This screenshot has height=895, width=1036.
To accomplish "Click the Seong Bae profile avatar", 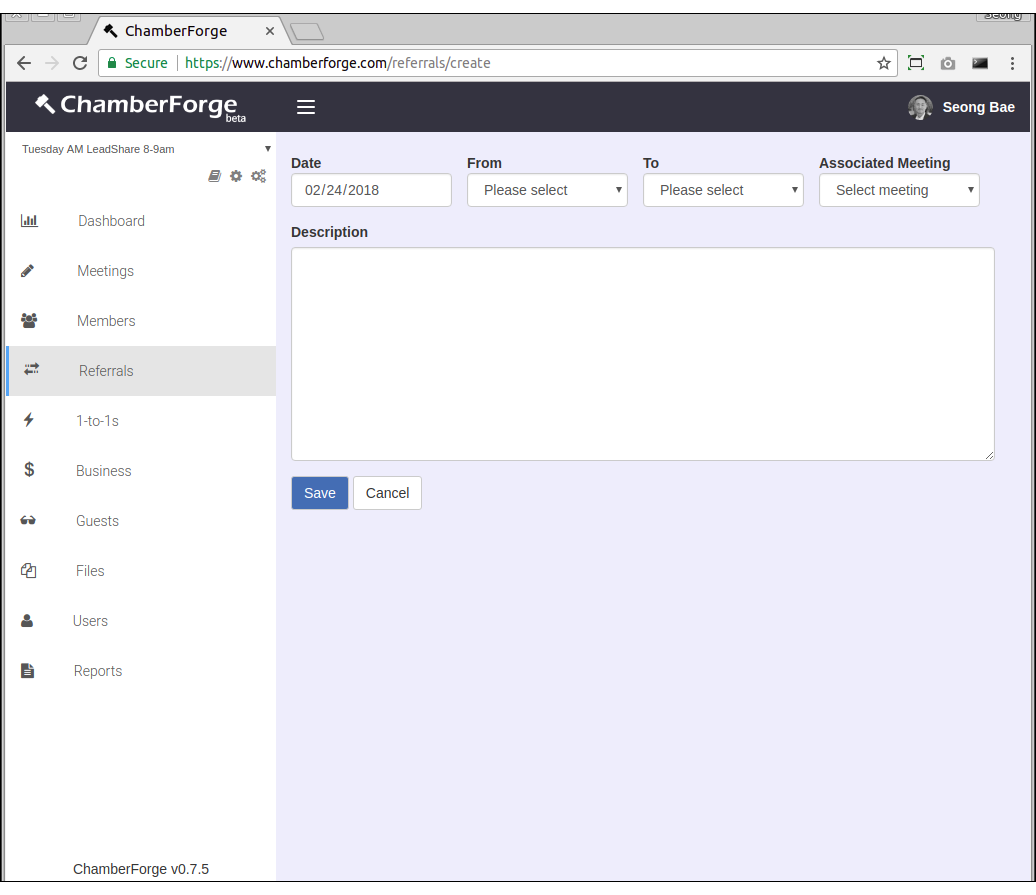I will 920,107.
